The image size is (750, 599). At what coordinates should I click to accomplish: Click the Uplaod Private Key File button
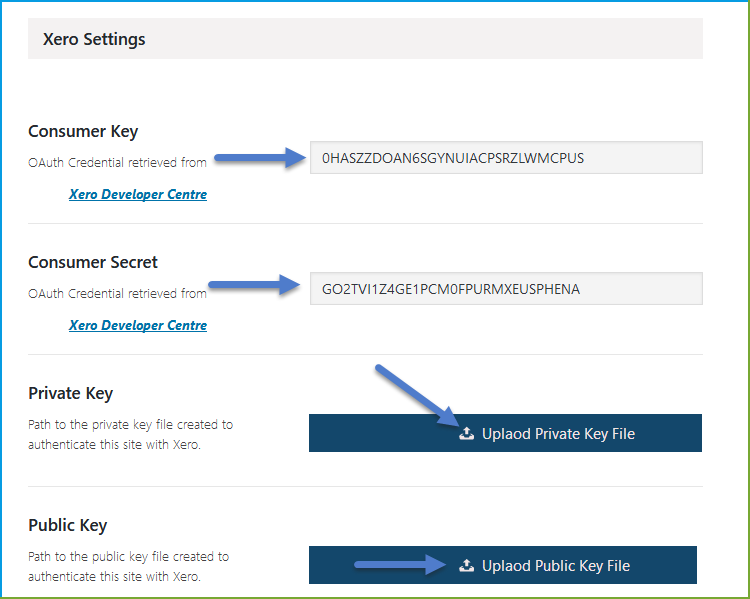point(505,433)
